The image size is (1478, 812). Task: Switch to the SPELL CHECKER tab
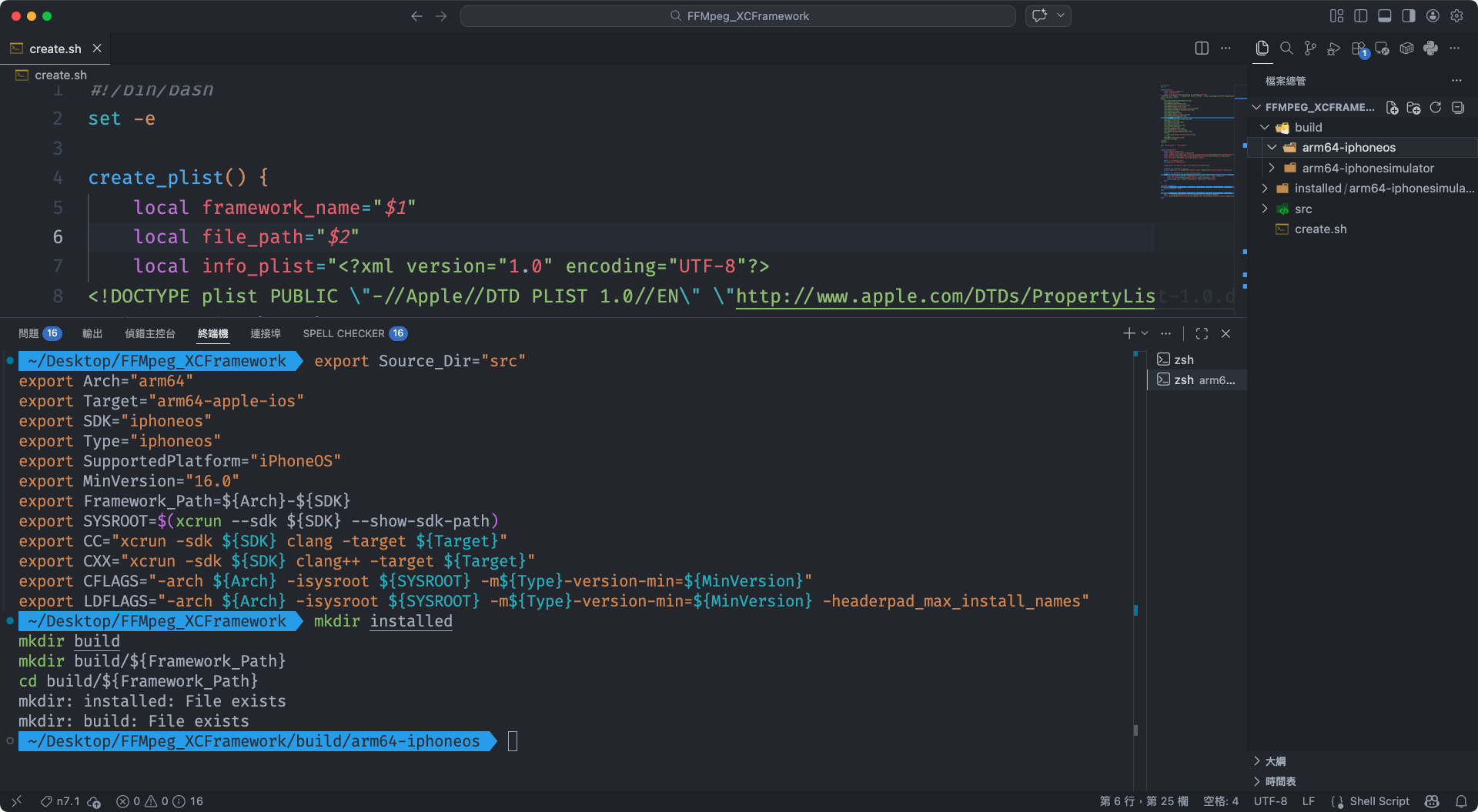[343, 333]
